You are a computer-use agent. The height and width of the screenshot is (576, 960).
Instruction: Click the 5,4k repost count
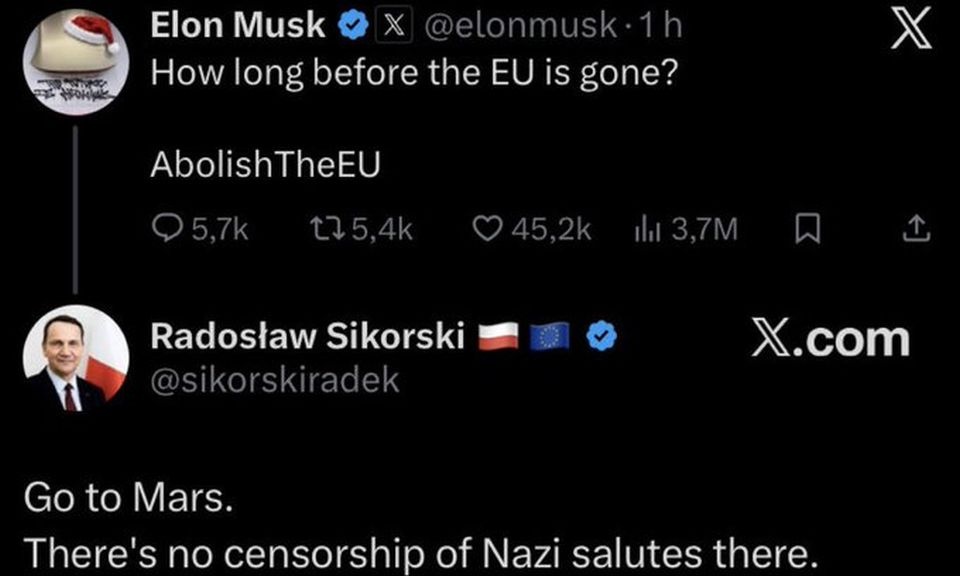pos(380,228)
